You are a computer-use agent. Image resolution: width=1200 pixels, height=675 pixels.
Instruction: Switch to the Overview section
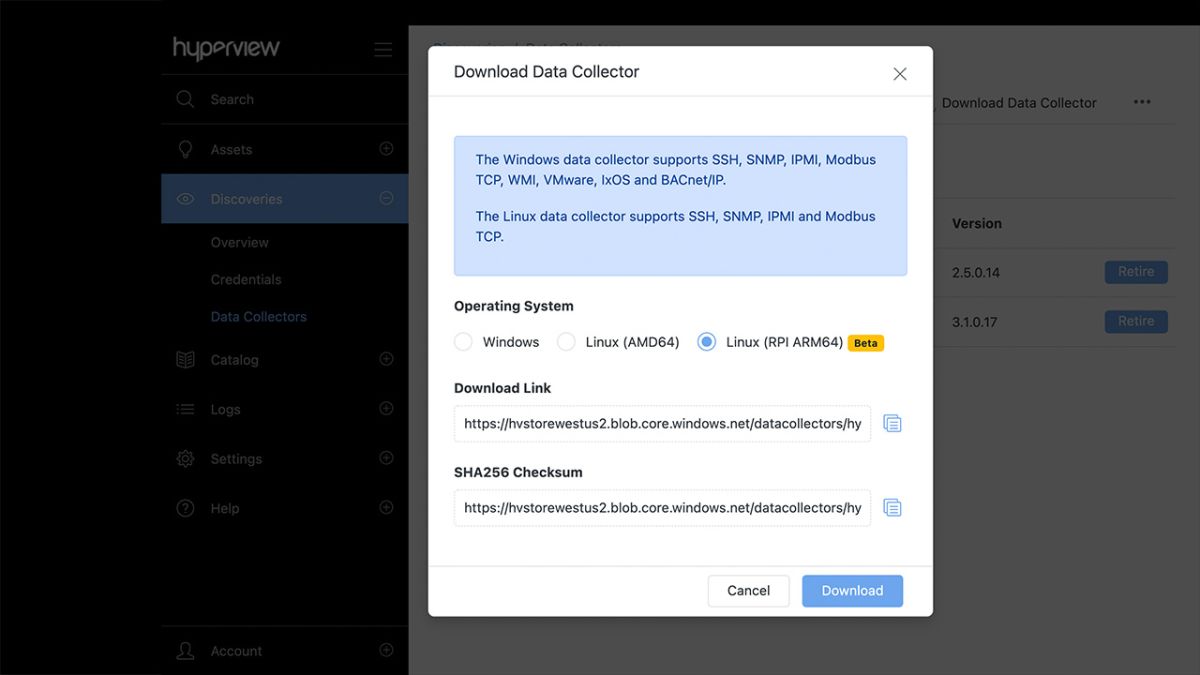click(241, 242)
